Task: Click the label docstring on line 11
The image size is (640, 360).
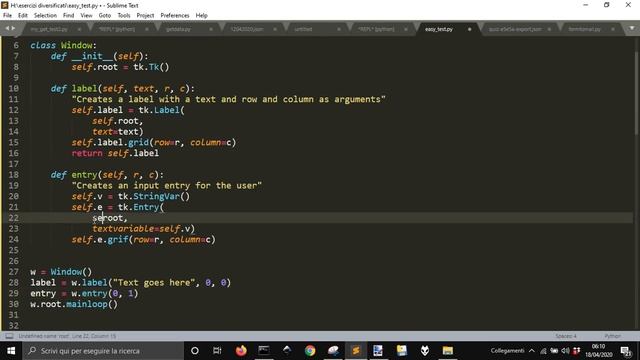Action: click(229, 99)
